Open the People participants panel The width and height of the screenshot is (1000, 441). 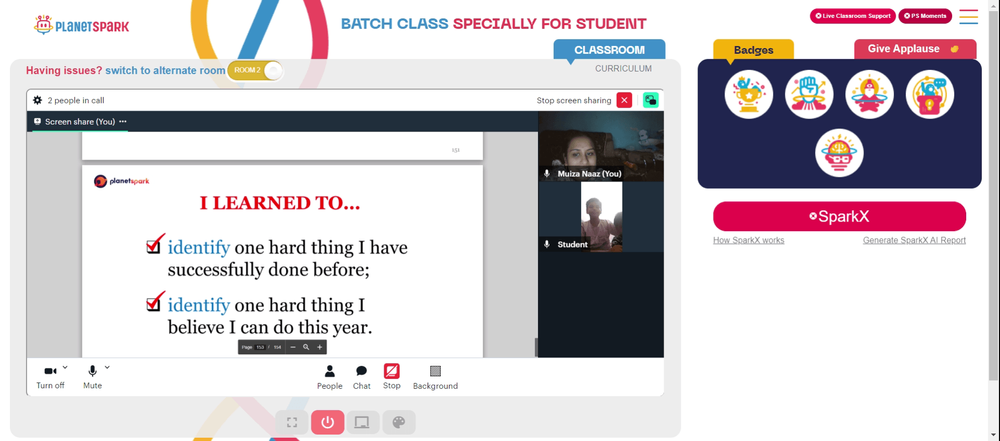pyautogui.click(x=330, y=377)
